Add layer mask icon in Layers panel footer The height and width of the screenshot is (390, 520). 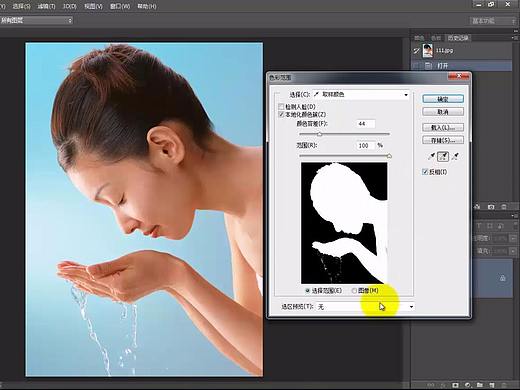click(455, 385)
